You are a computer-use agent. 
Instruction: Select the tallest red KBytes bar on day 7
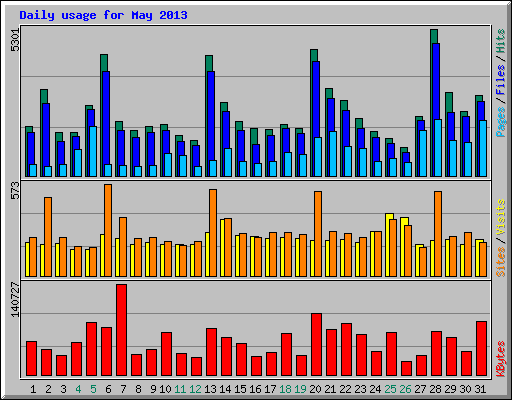pos(121,330)
